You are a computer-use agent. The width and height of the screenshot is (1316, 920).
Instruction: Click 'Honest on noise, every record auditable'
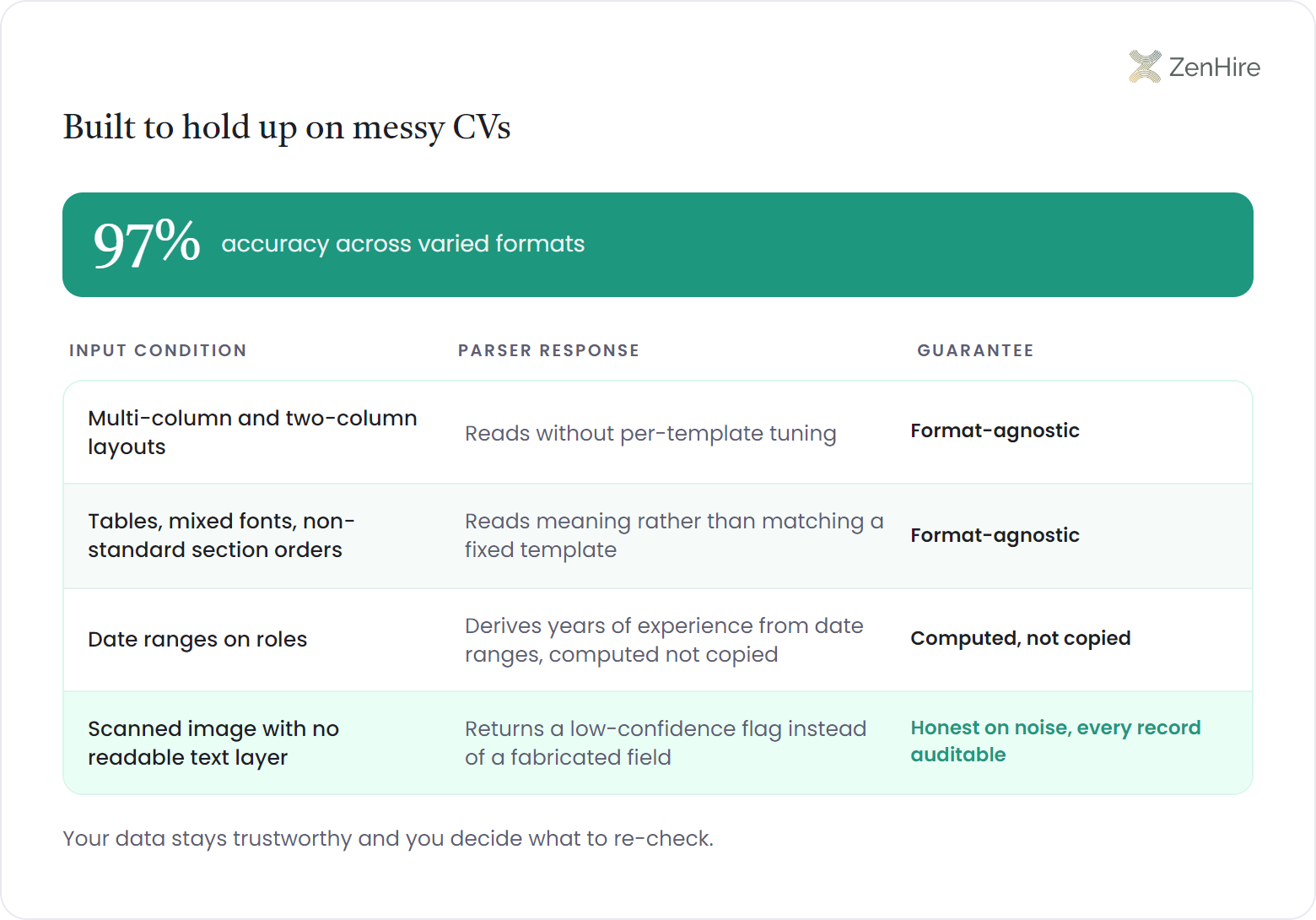[x=1055, y=741]
